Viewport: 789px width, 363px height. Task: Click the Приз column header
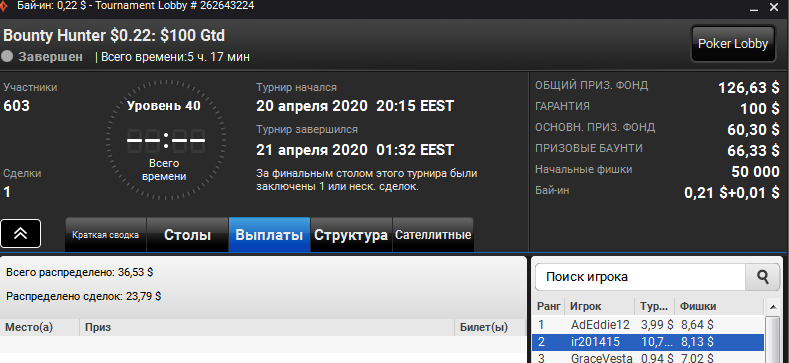tap(267, 327)
